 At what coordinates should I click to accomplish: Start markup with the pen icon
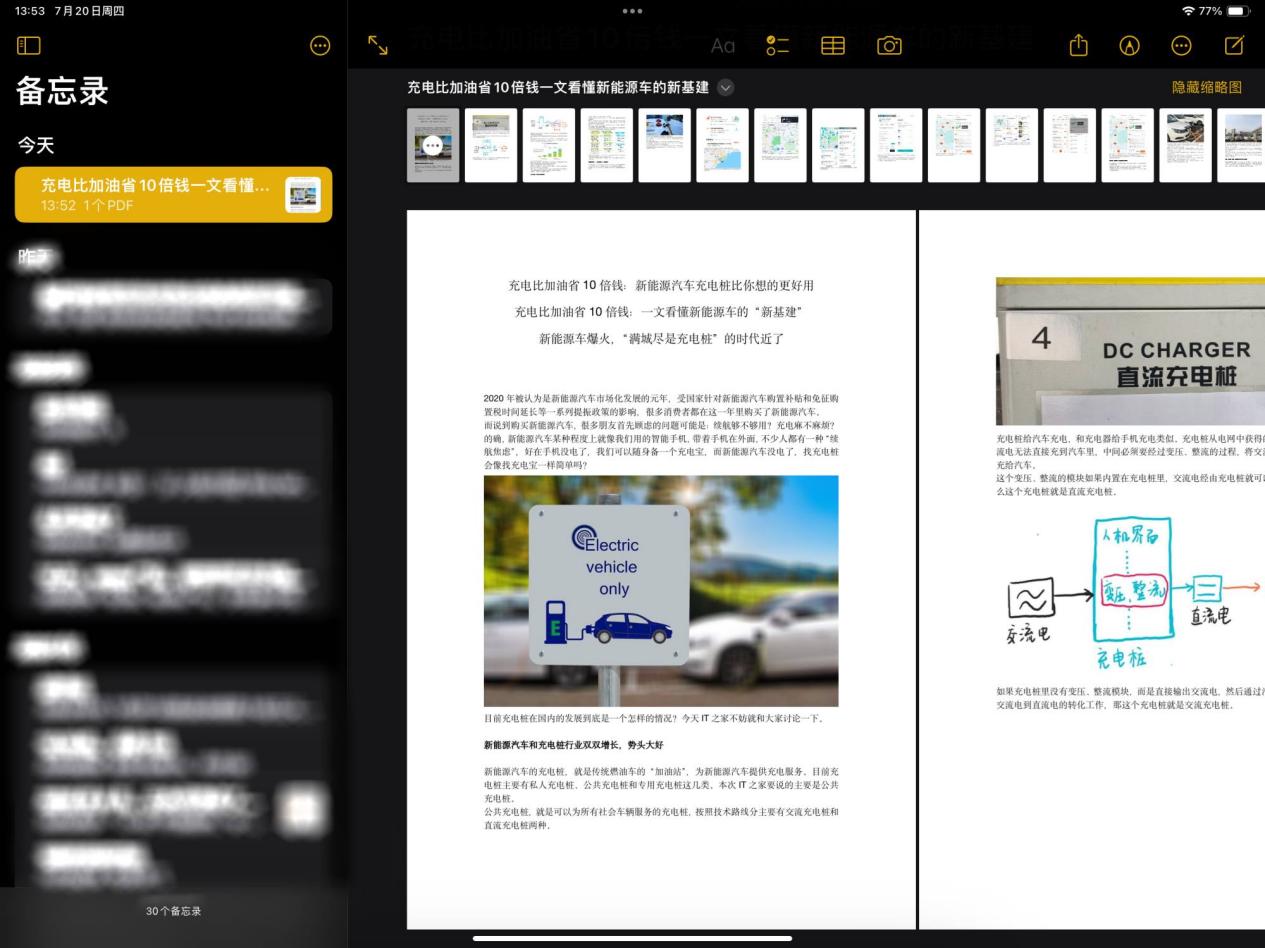pos(1127,45)
